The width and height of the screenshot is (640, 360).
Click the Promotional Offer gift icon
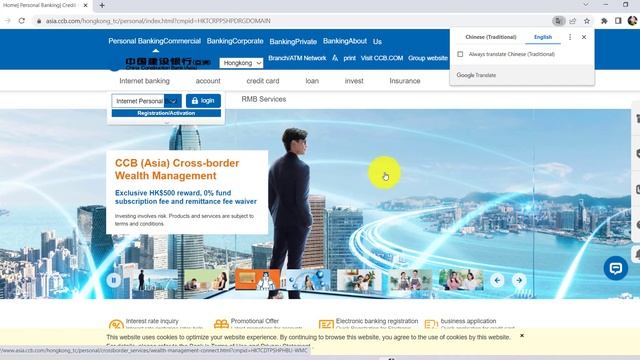(221, 325)
